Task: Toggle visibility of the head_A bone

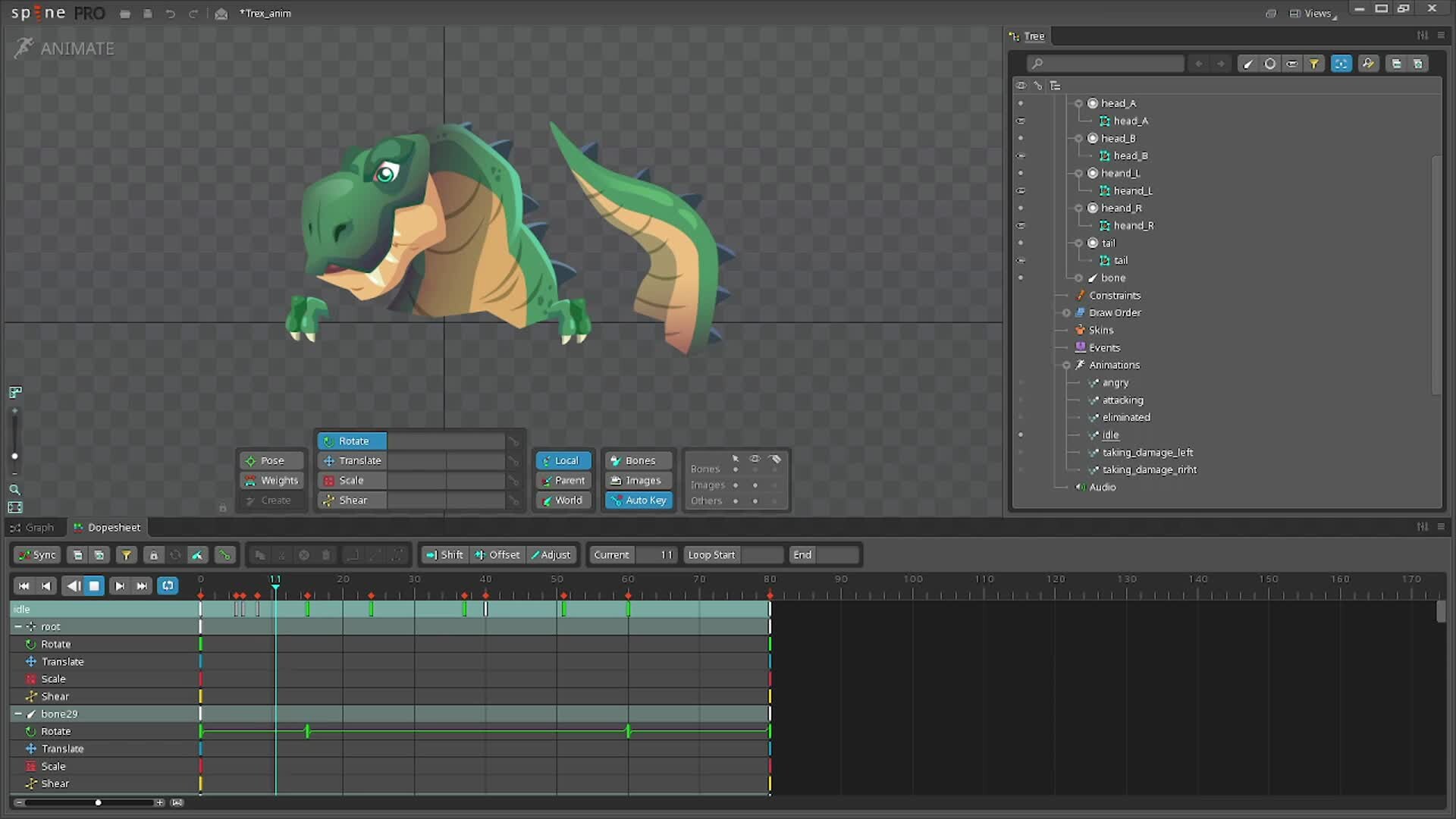Action: pyautogui.click(x=1021, y=103)
